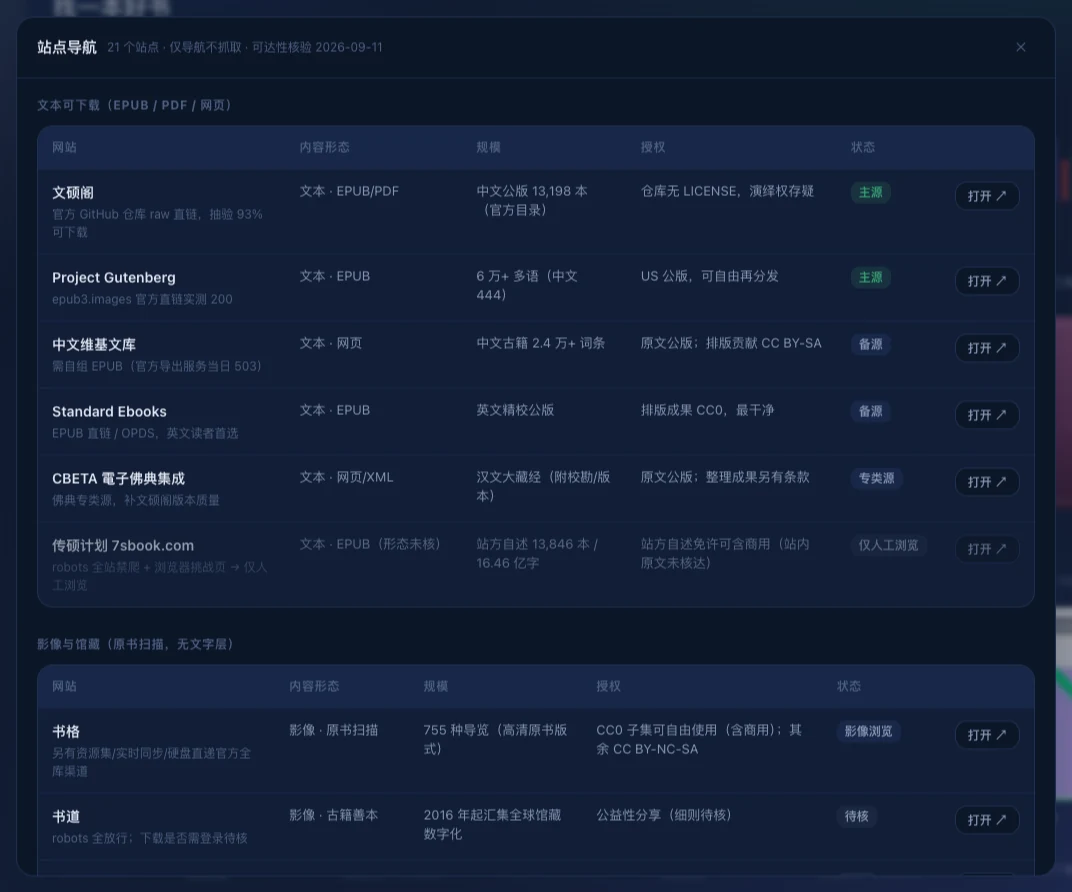The width and height of the screenshot is (1072, 892).
Task: Click 文本 · 网页/XML cell
Action: tap(346, 477)
